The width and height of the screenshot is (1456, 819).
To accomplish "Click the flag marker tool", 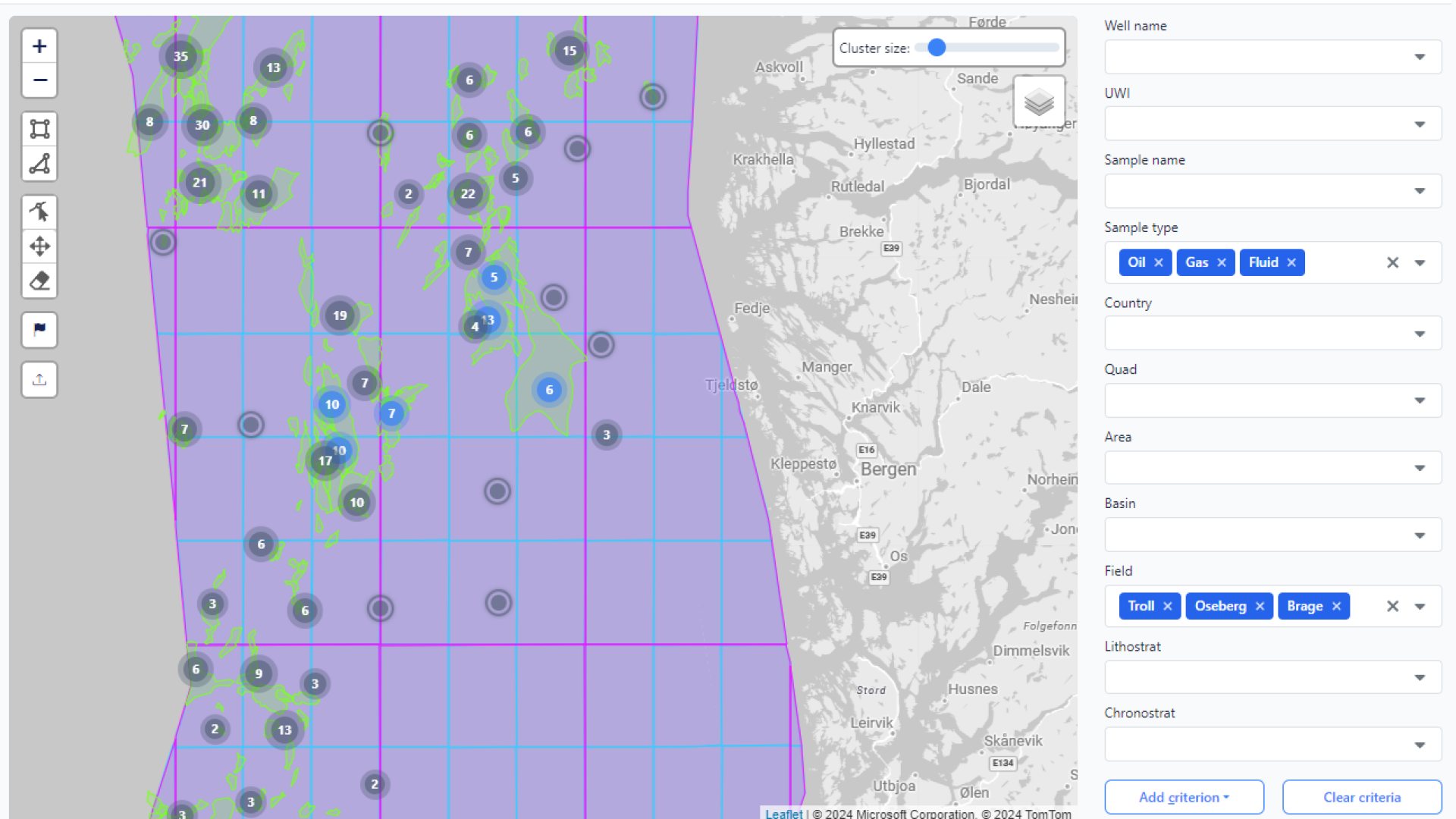I will [39, 330].
